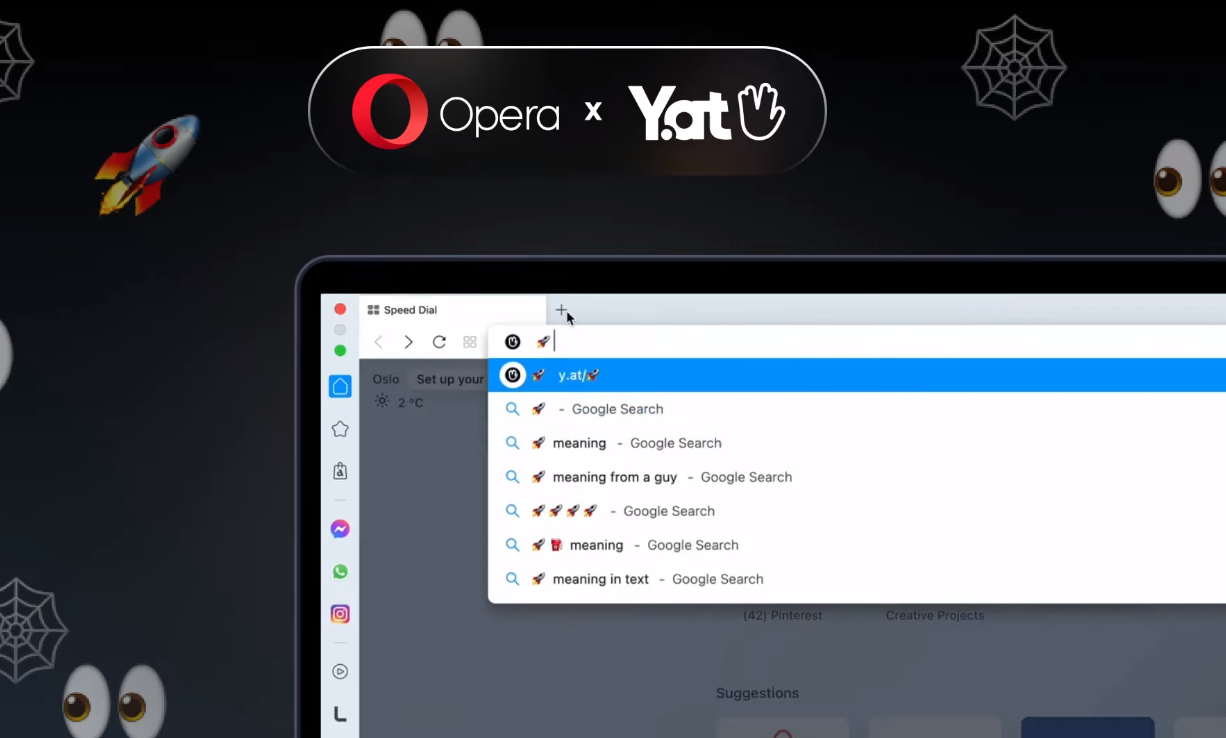Open the Speed Dial tab
This screenshot has width=1226, height=738.
point(452,310)
